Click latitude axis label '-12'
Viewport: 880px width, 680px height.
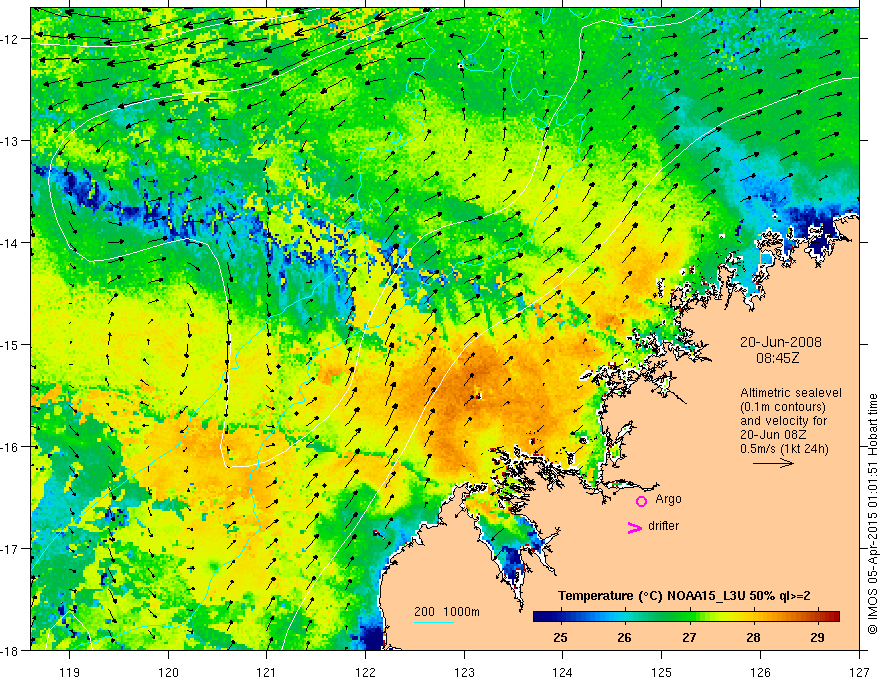coord(11,39)
